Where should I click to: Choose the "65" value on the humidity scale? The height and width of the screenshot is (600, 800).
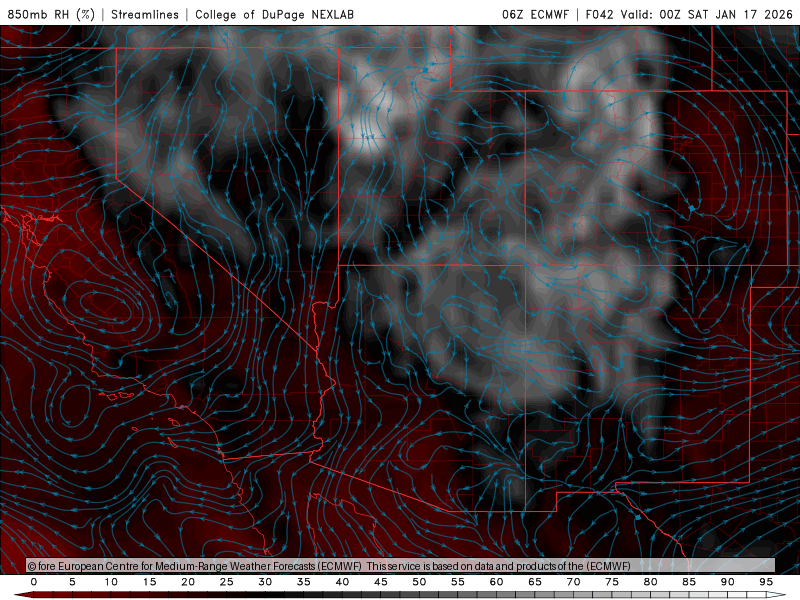535,582
